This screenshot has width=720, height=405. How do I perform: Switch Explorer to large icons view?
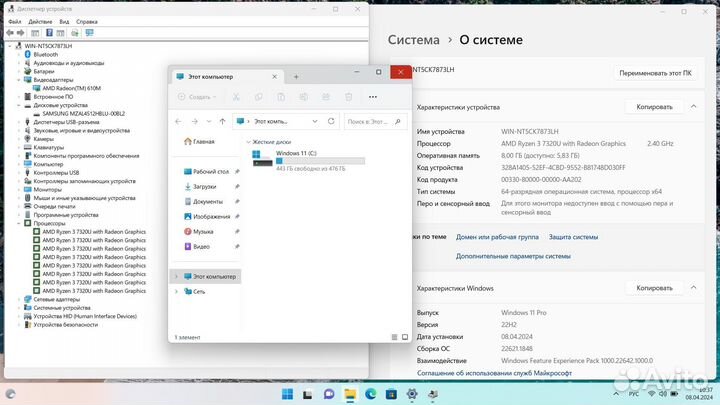[x=405, y=337]
